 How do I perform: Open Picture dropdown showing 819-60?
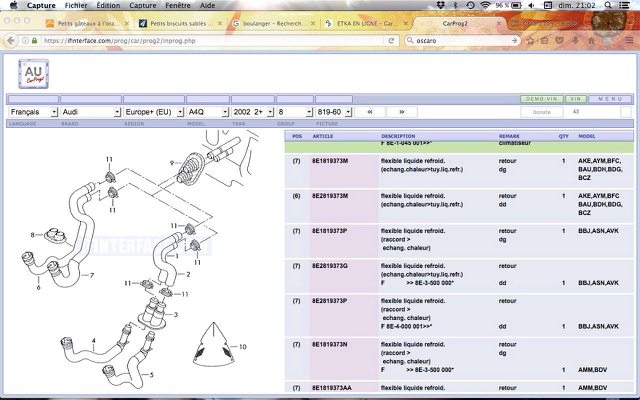point(334,112)
